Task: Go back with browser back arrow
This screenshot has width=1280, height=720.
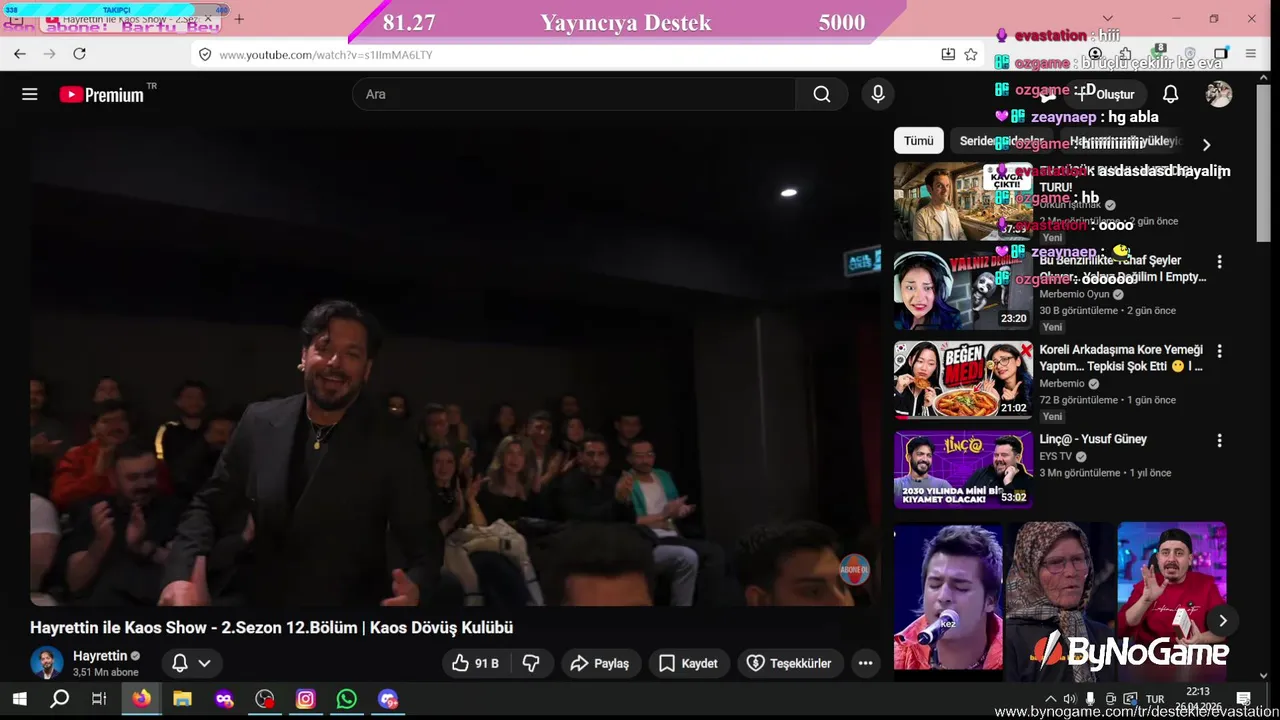Action: pos(20,54)
